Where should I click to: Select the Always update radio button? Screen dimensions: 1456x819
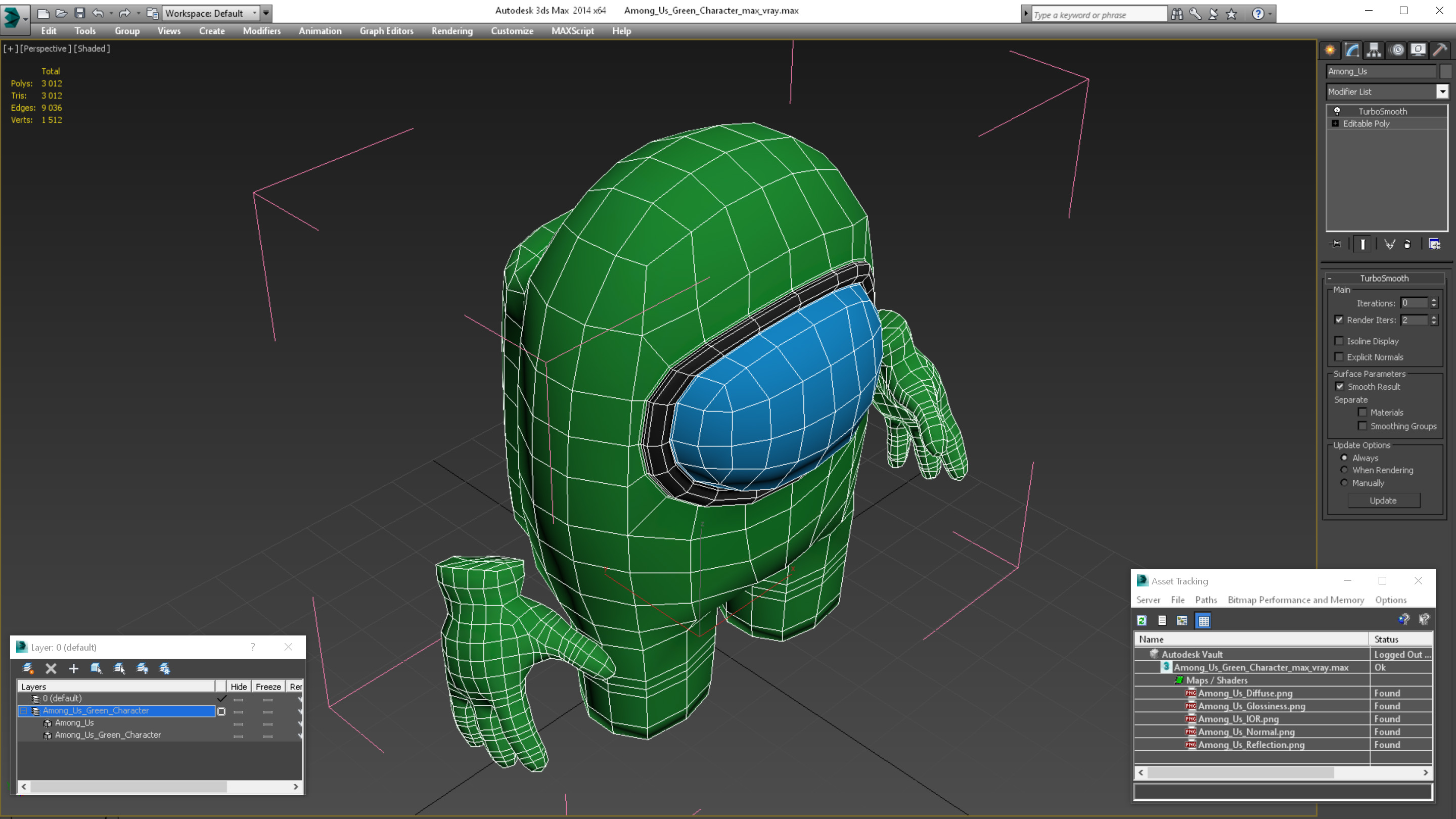click(1344, 458)
